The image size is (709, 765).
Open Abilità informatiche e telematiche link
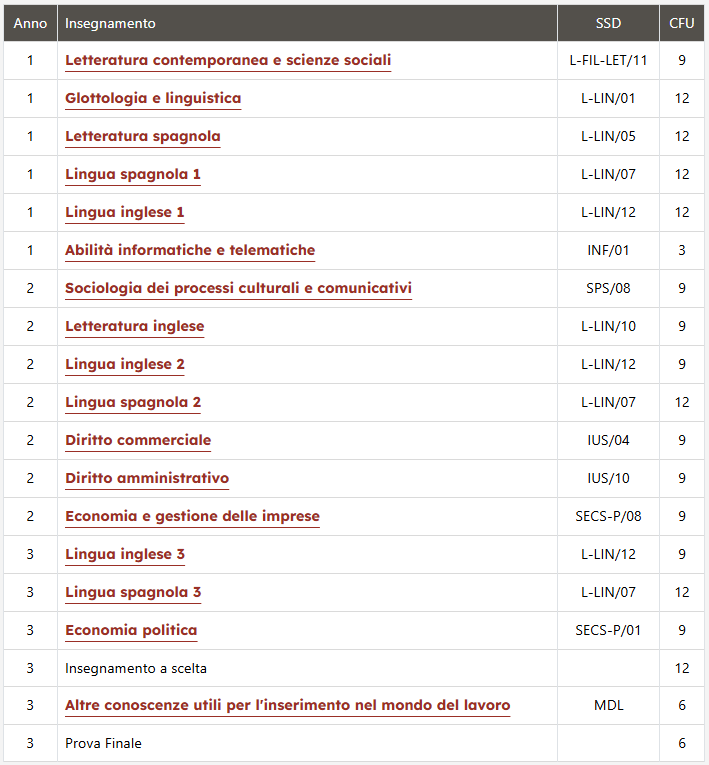click(x=190, y=250)
